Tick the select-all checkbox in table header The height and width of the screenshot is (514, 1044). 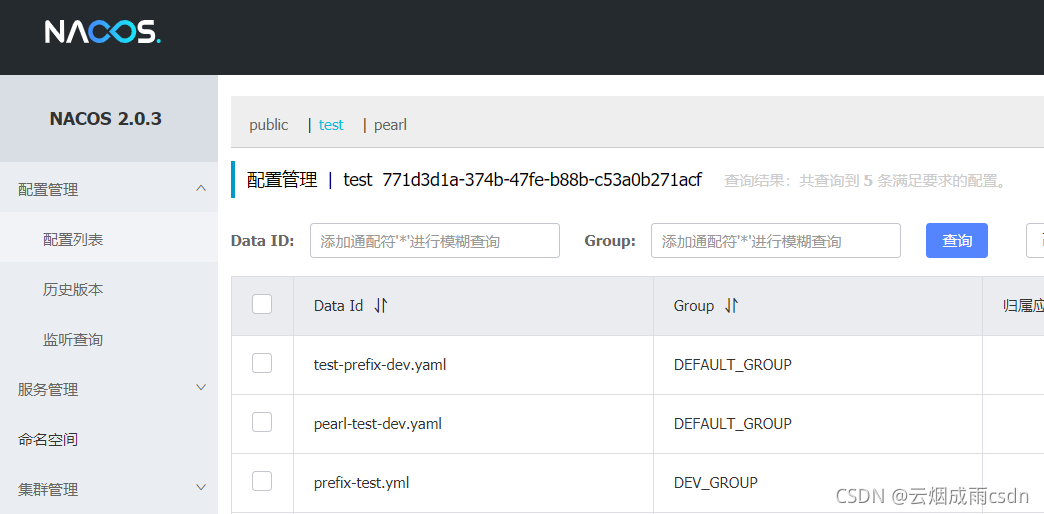point(262,304)
